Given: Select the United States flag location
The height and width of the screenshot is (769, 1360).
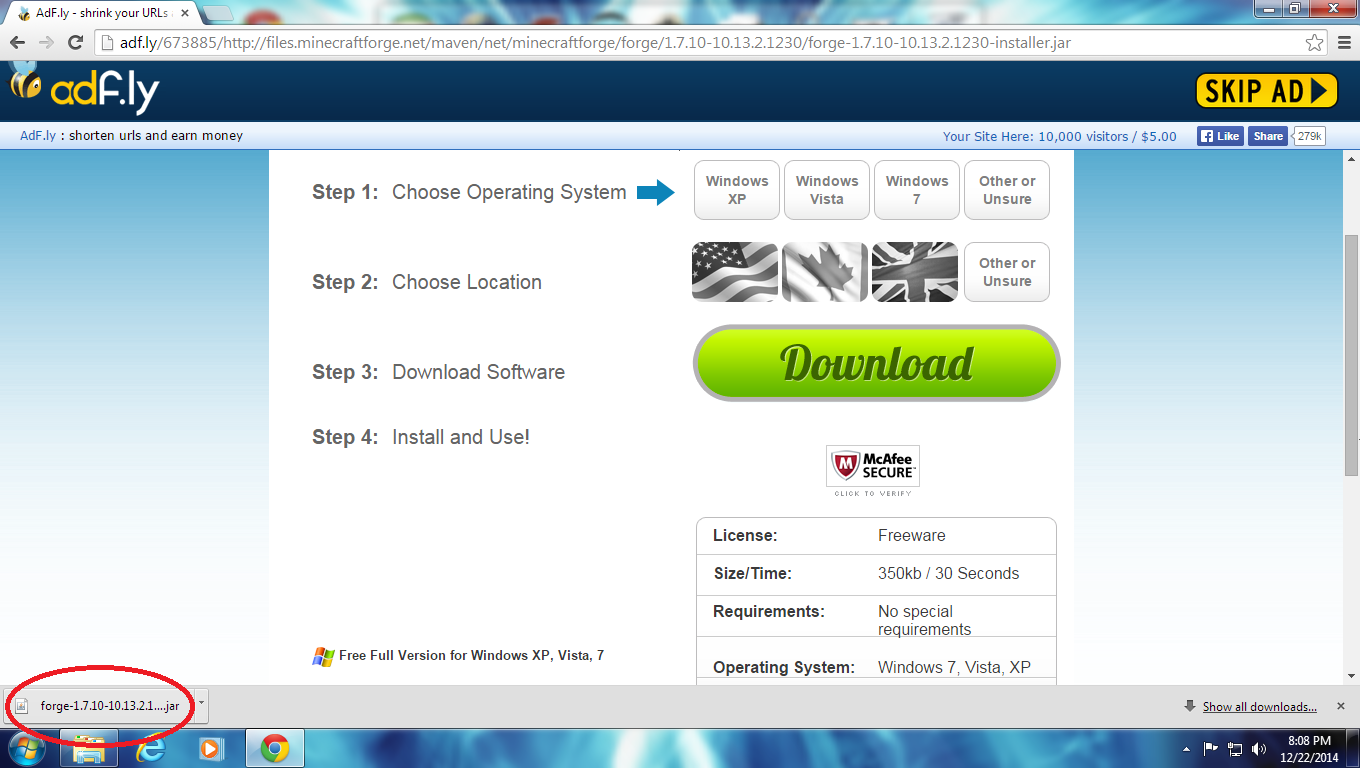Looking at the screenshot, I should [x=735, y=272].
